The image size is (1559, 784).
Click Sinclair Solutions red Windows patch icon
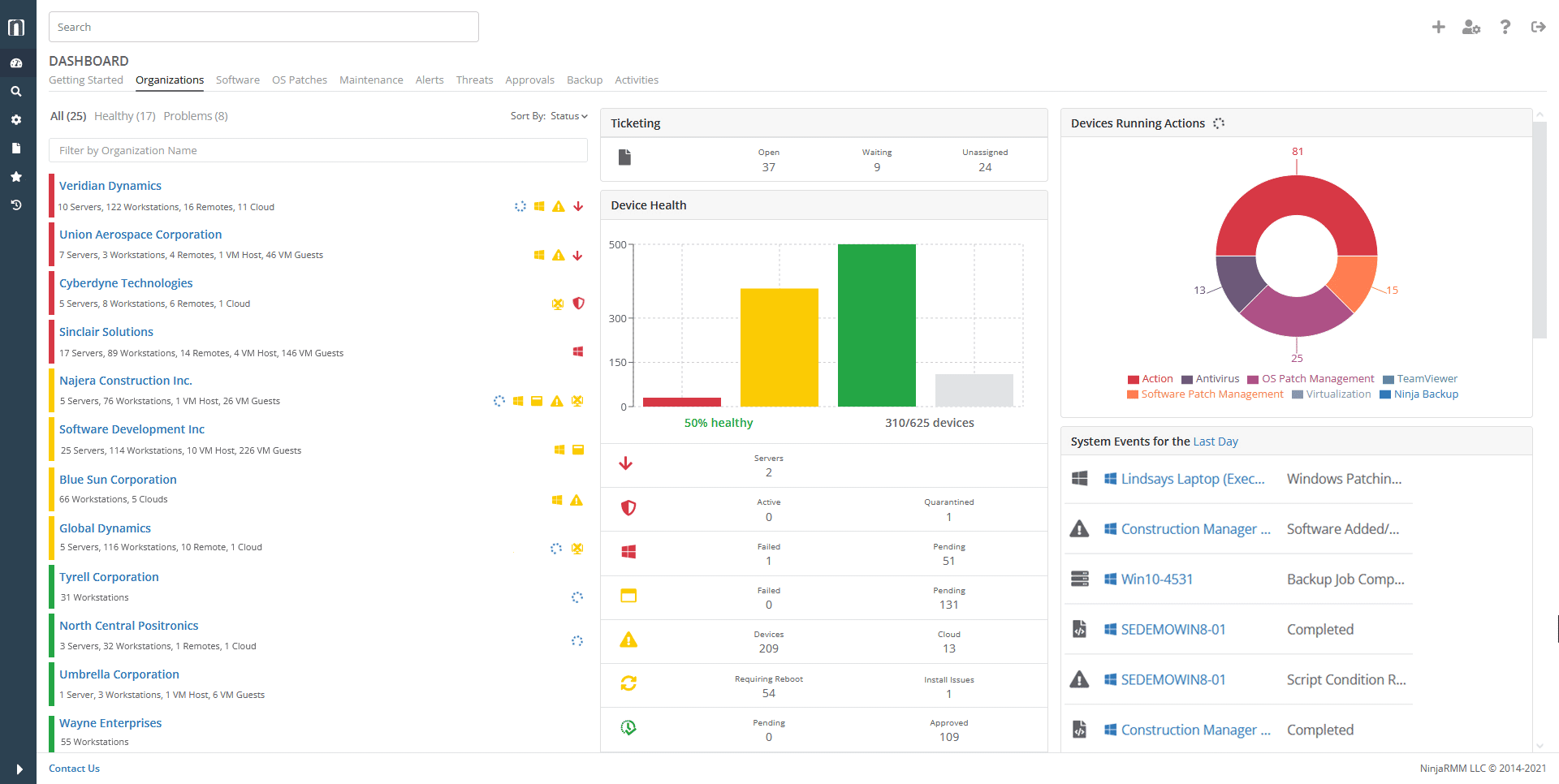[x=578, y=352]
